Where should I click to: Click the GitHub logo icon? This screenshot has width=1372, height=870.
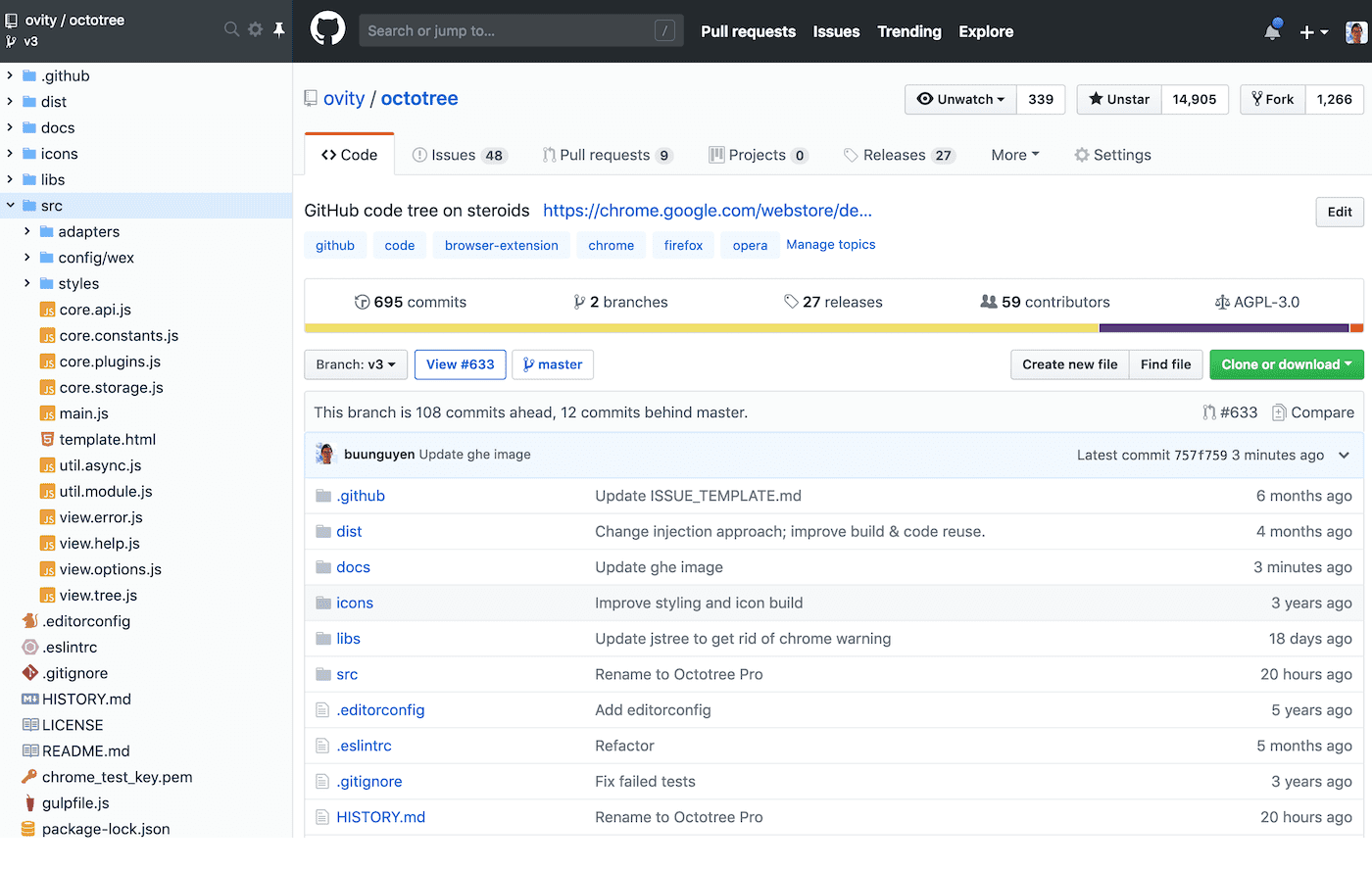[328, 30]
